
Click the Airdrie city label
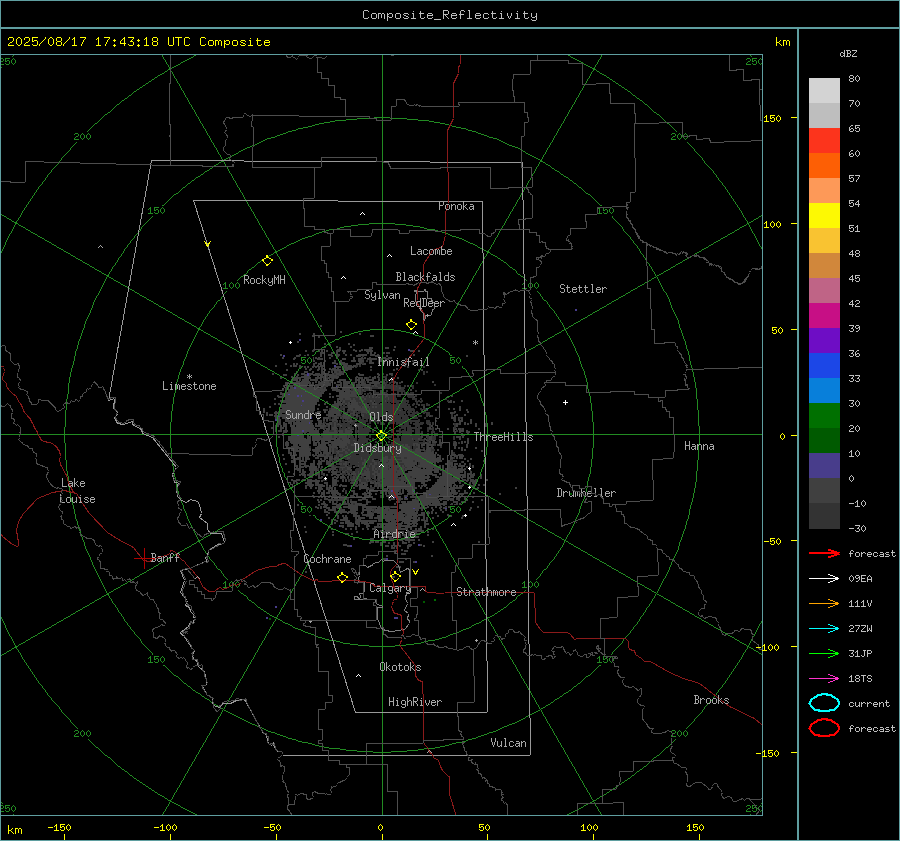click(394, 534)
